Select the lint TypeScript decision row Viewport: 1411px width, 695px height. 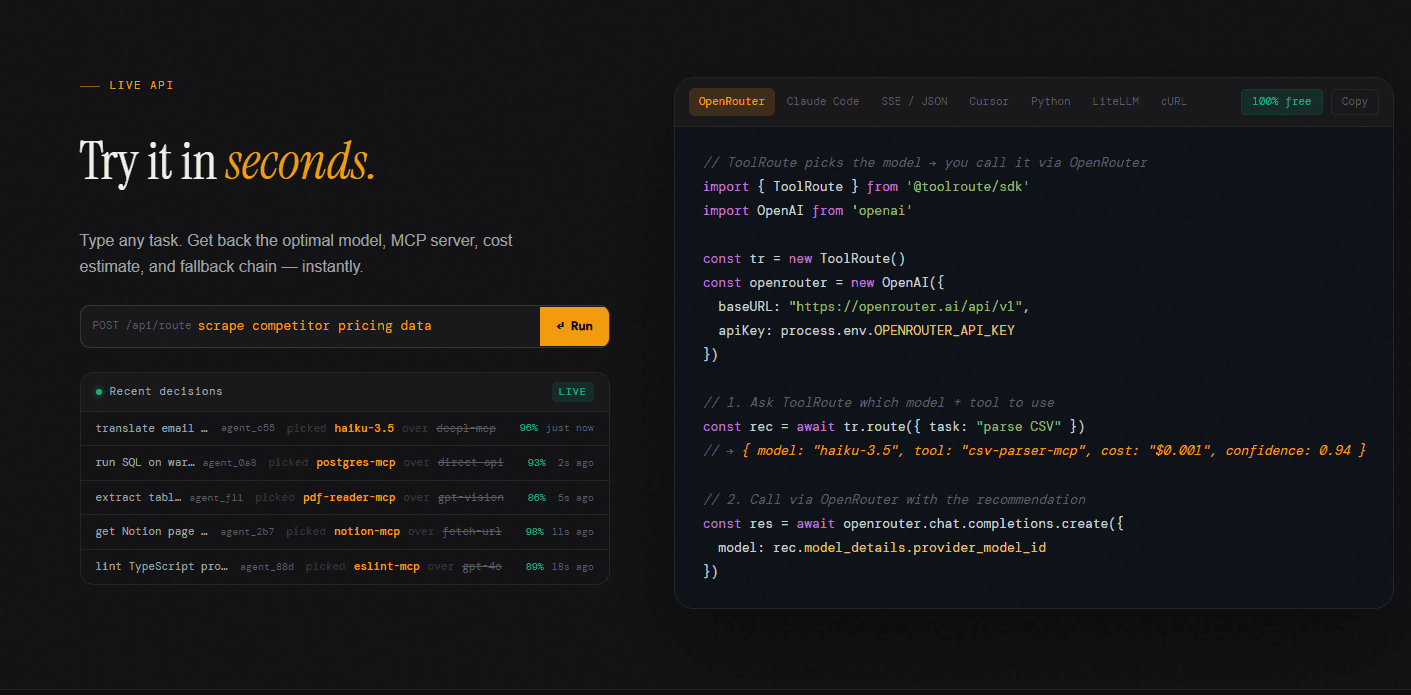345,567
